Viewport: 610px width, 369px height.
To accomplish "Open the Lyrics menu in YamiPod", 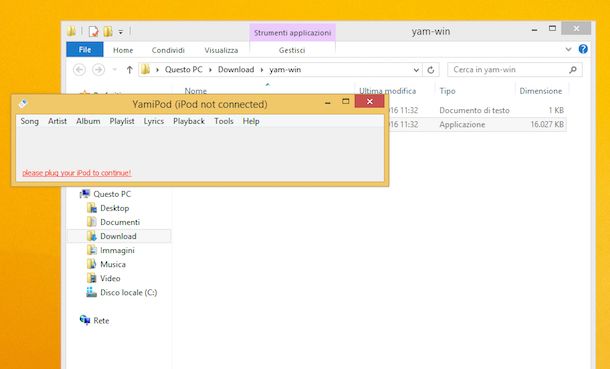I will [154, 121].
